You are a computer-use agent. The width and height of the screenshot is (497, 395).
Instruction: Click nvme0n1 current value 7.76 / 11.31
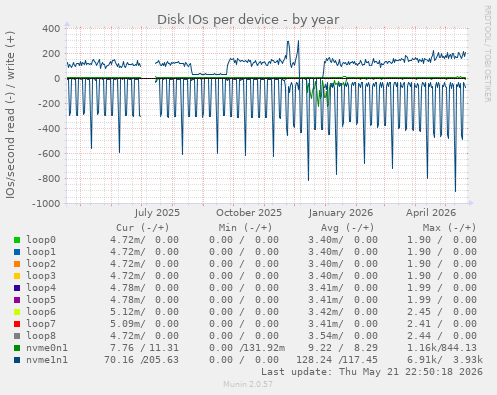pos(145,348)
